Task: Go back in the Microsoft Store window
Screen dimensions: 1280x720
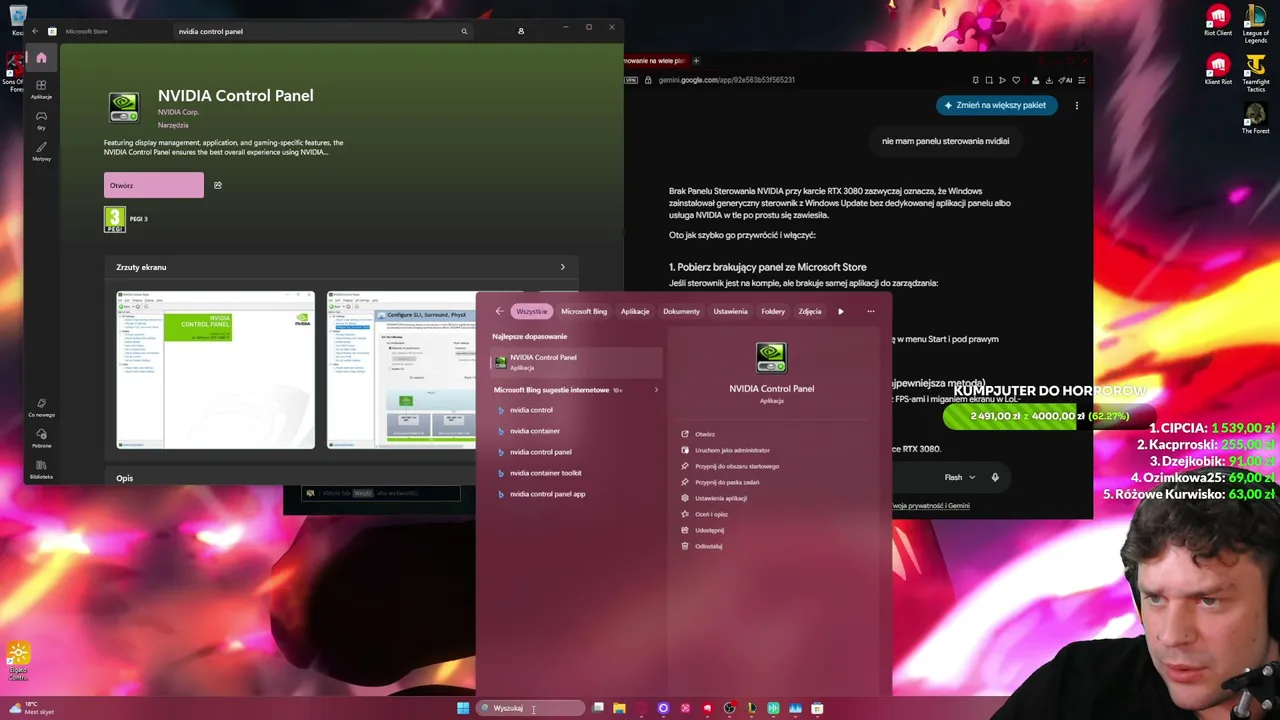Action: pos(35,31)
